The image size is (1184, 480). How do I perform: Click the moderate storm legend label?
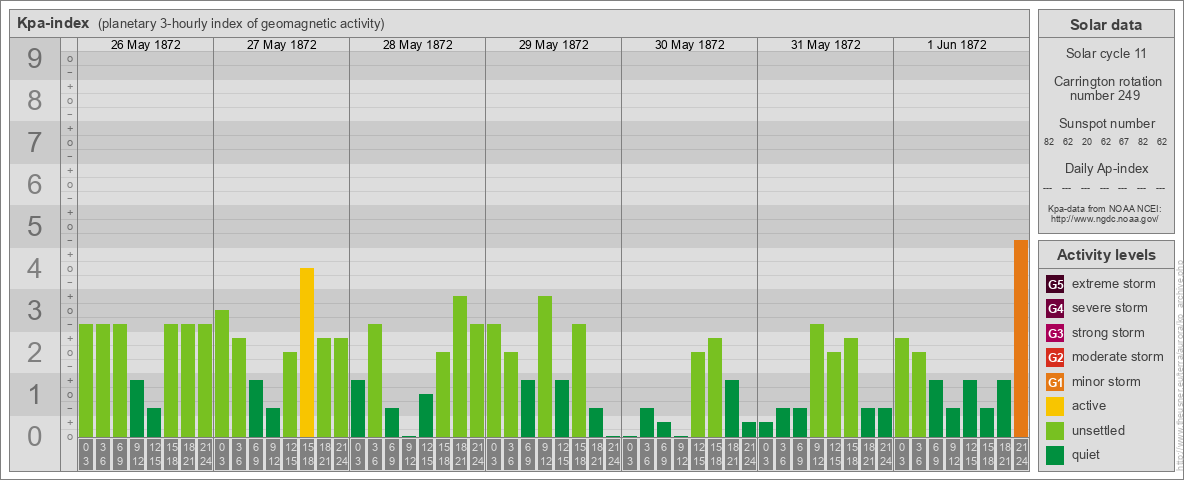pyautogui.click(x=1118, y=357)
